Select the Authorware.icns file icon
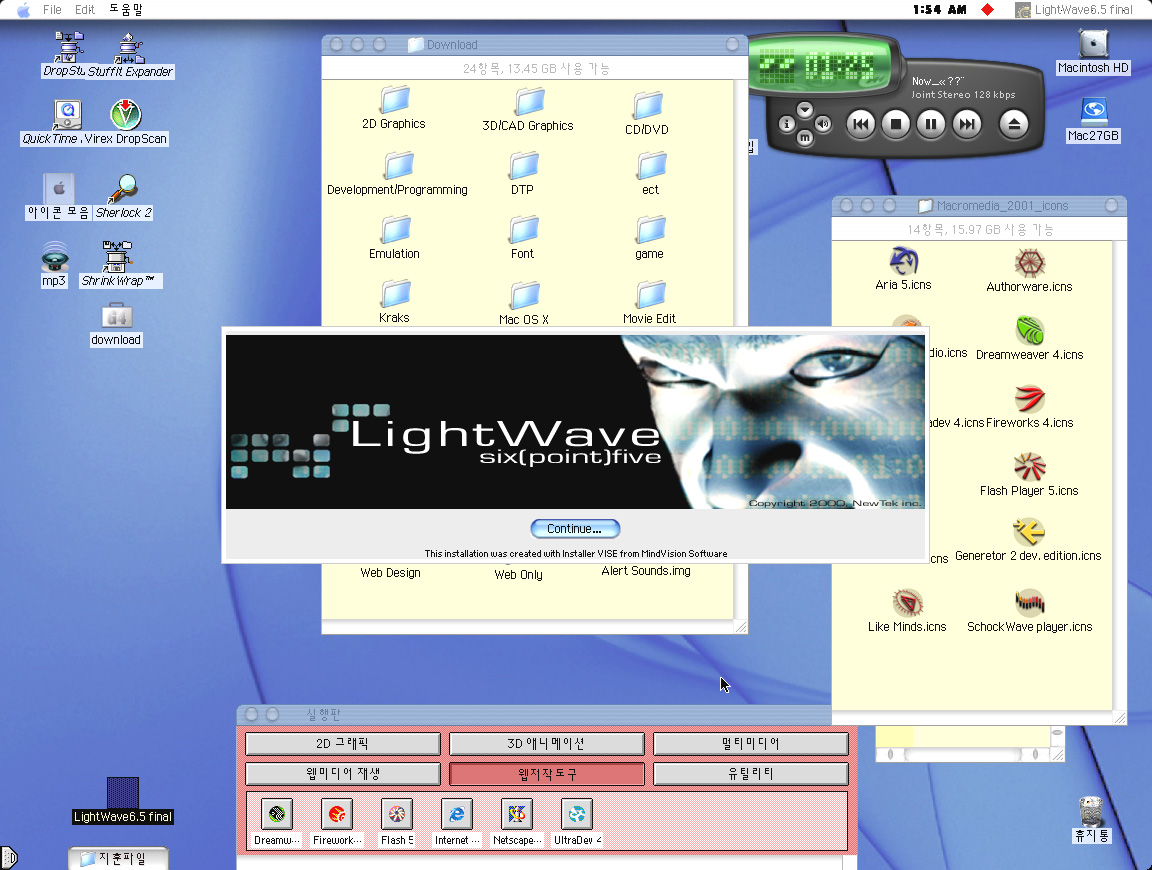The width and height of the screenshot is (1152, 870). pyautogui.click(x=1029, y=264)
